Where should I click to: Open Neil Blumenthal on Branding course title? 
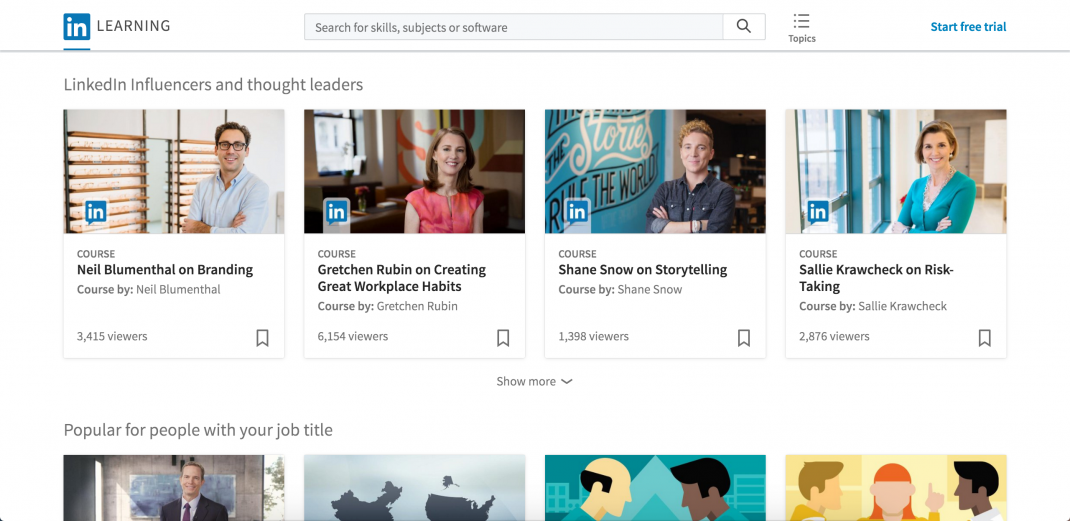(x=165, y=270)
